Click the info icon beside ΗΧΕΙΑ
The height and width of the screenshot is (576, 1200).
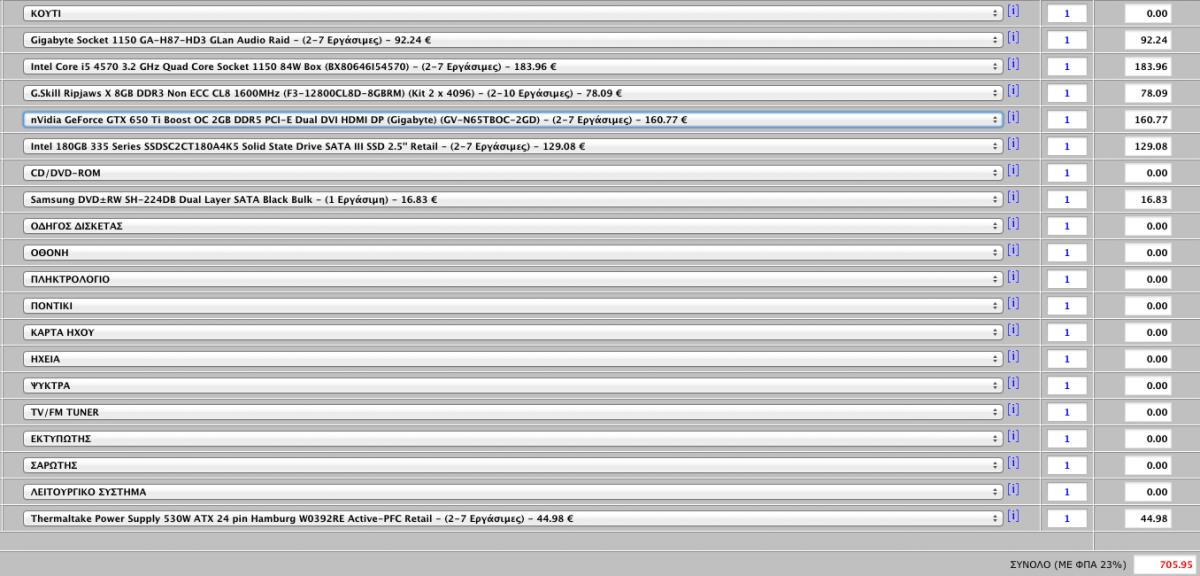click(1013, 357)
